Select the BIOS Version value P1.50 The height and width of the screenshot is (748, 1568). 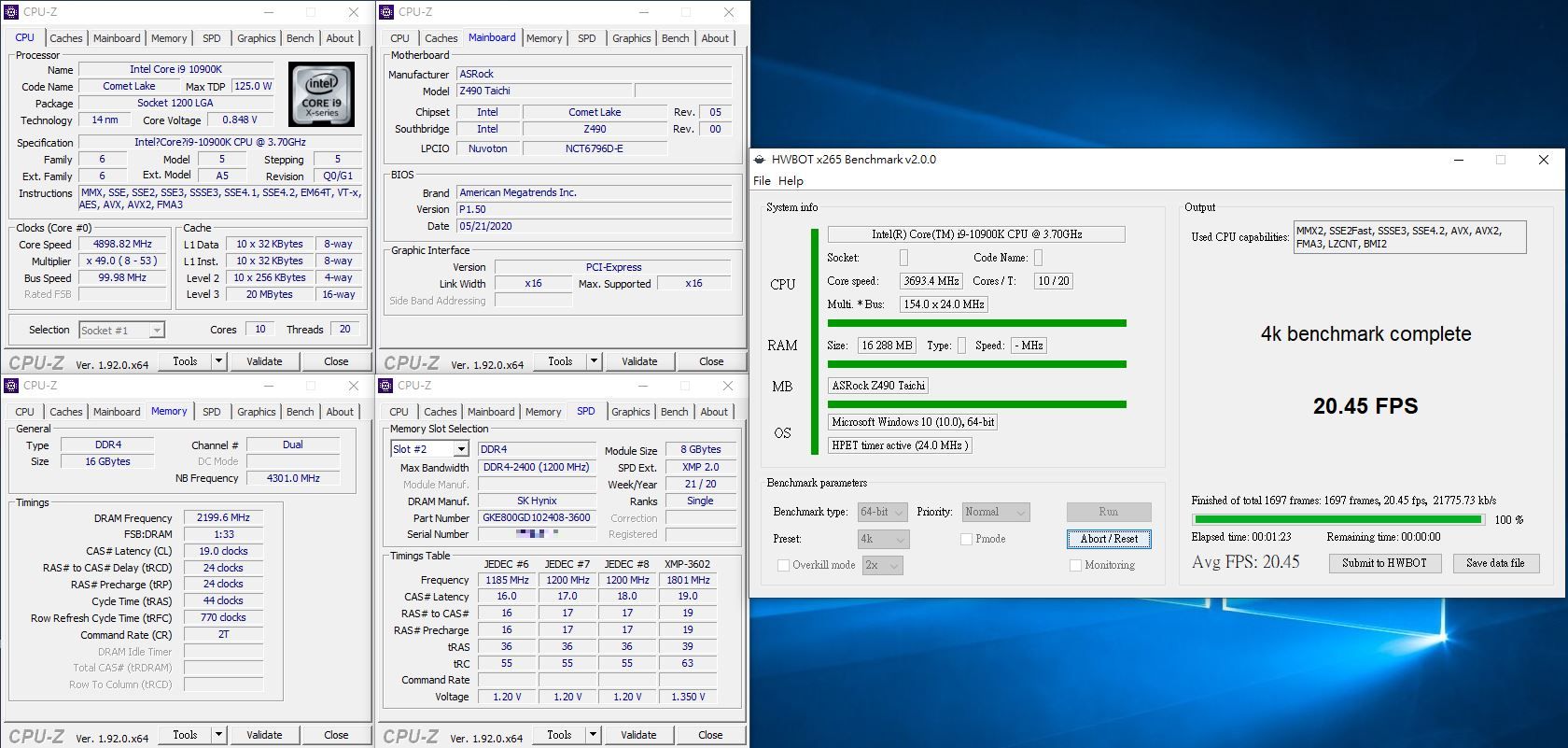[595, 209]
